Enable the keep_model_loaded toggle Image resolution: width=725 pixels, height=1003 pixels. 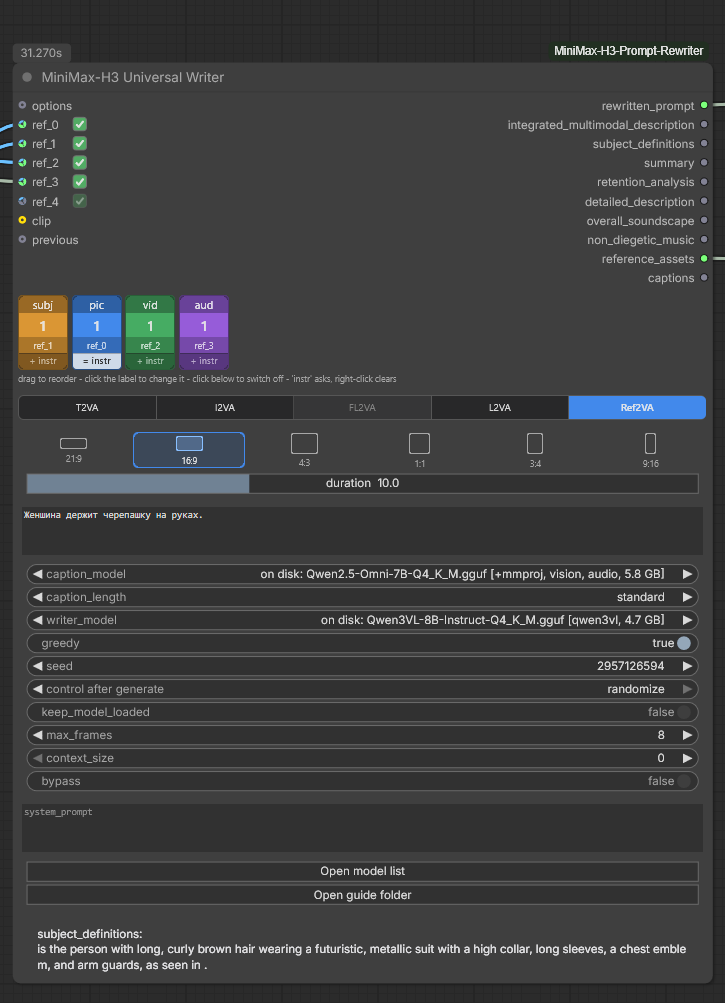pyautogui.click(x=683, y=712)
